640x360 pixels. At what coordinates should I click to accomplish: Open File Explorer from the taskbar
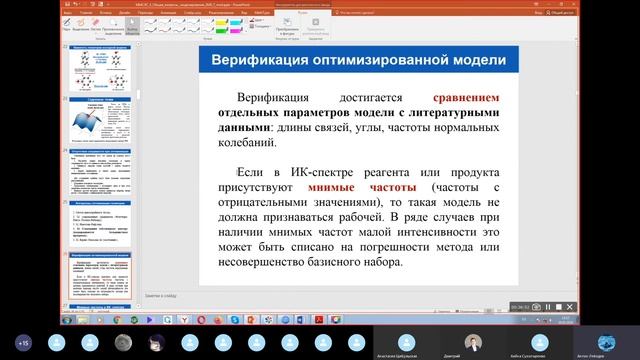83,320
